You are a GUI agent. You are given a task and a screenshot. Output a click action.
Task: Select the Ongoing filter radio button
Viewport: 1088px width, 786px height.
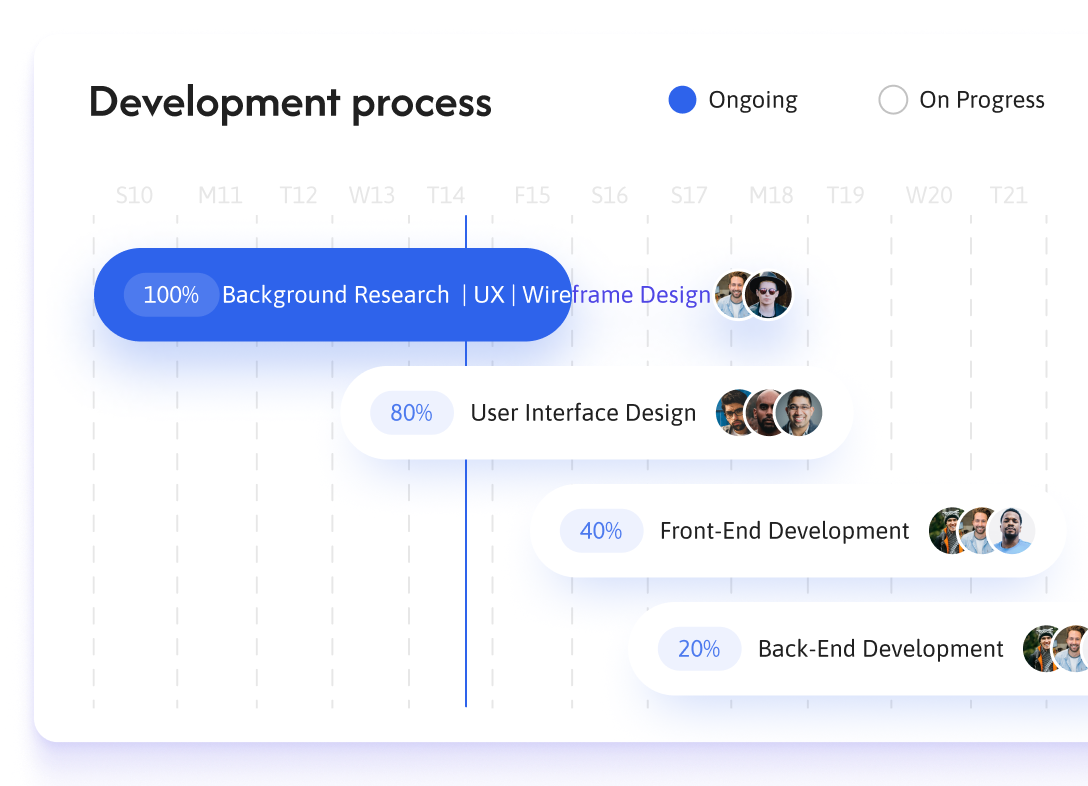pyautogui.click(x=682, y=100)
